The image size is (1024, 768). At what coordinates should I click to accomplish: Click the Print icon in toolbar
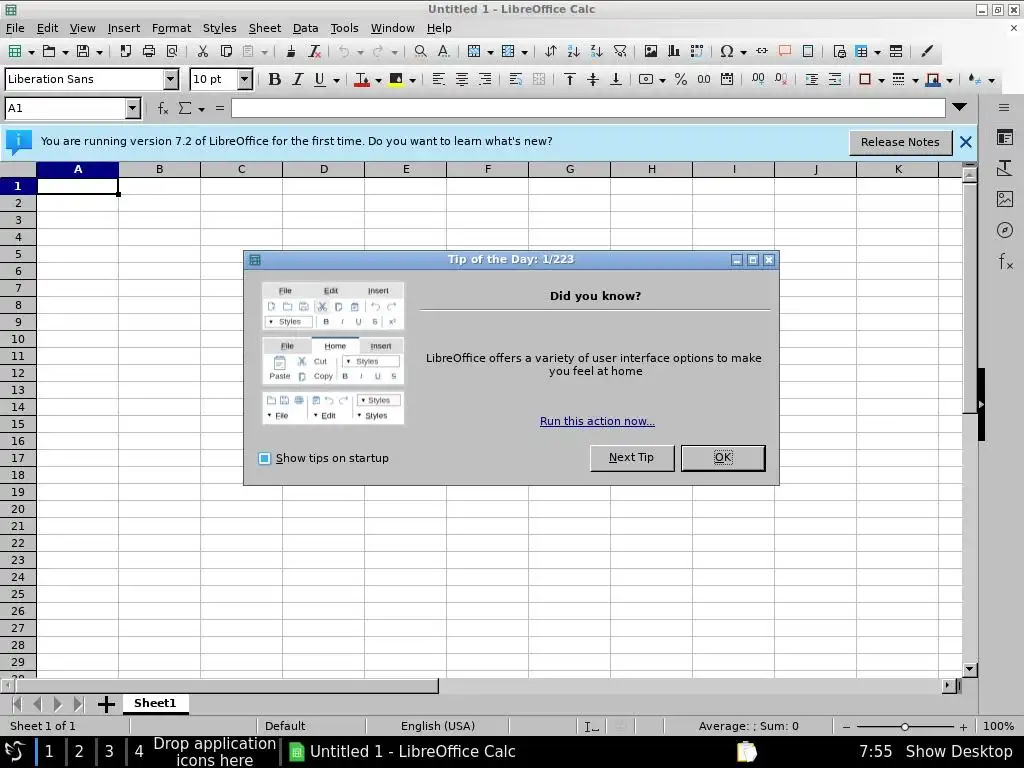[149, 52]
